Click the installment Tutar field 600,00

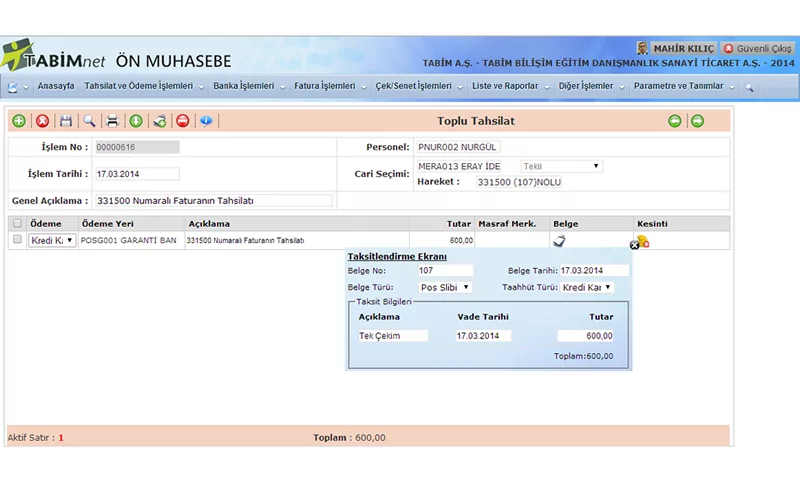point(586,336)
